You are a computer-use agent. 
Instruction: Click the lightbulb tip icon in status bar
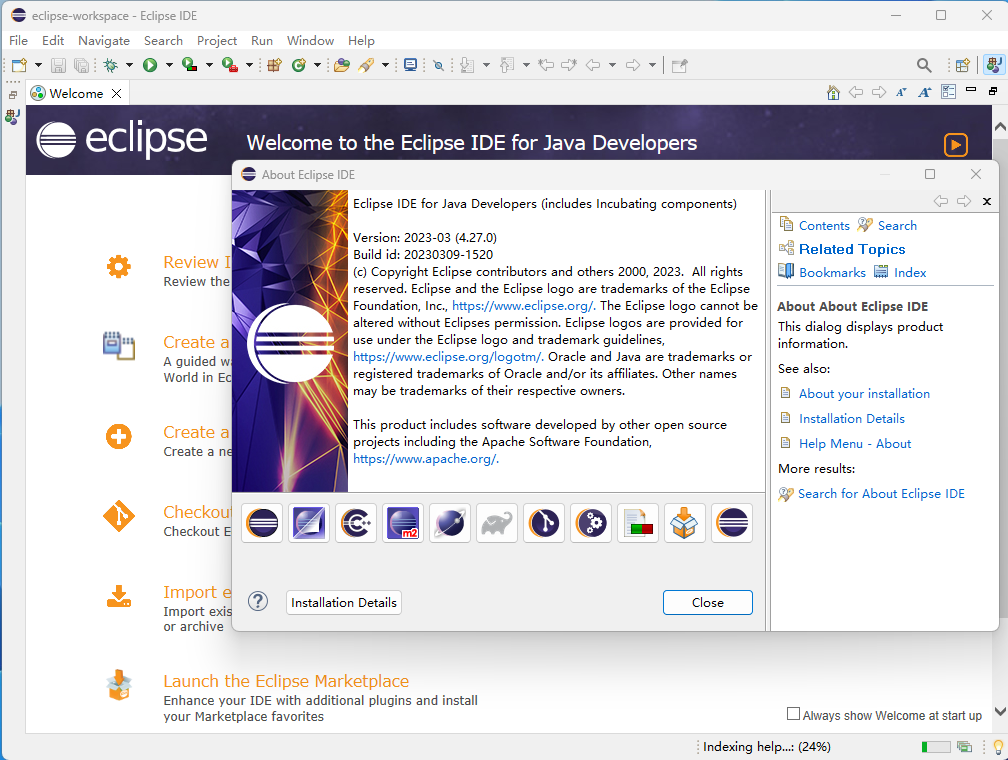[998, 746]
